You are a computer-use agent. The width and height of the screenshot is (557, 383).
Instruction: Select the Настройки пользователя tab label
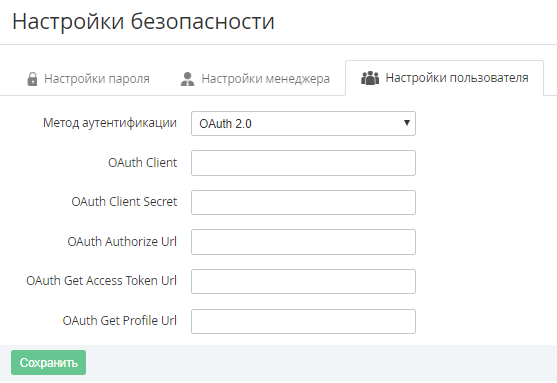457,77
